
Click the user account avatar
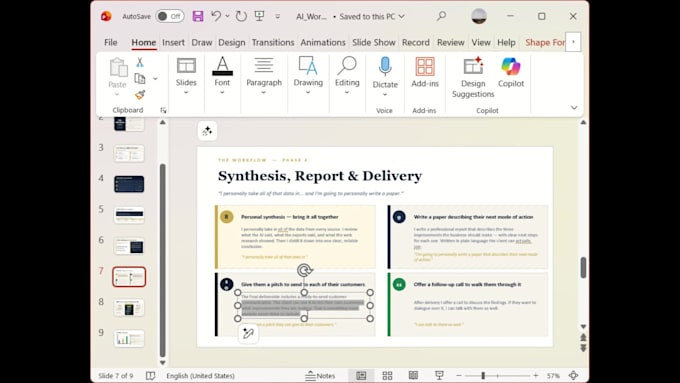tap(479, 16)
